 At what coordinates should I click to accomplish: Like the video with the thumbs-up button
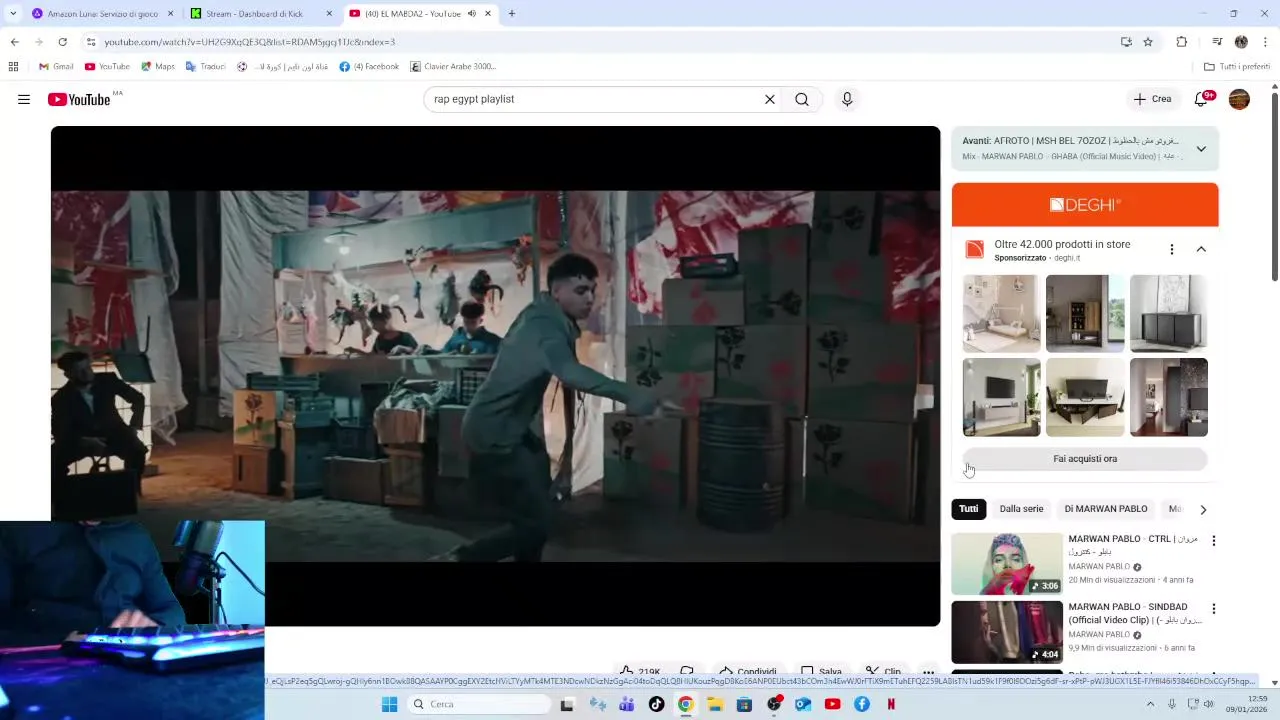click(x=639, y=672)
